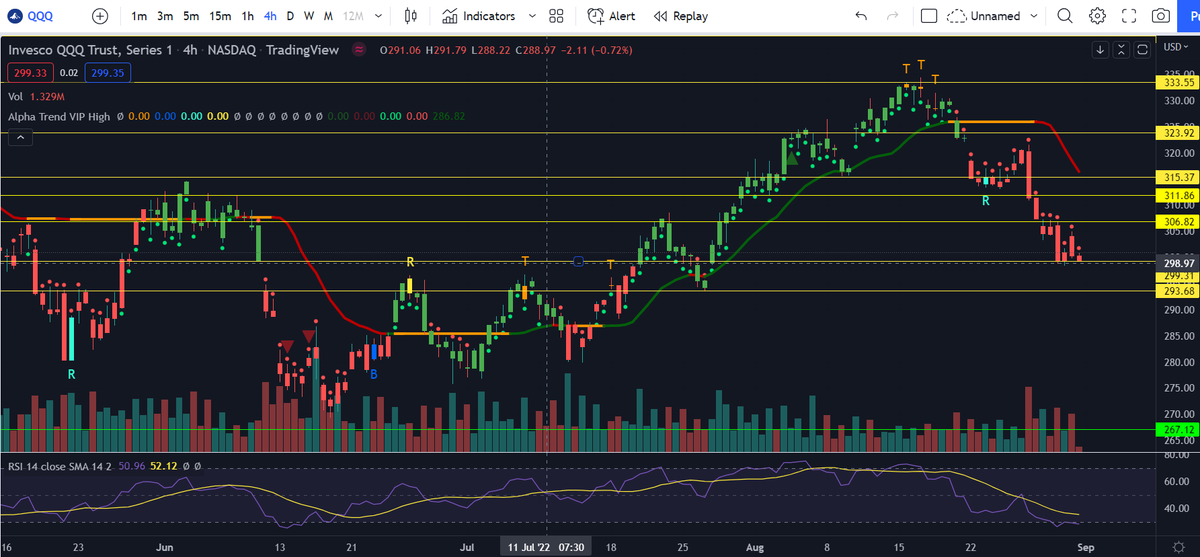
Task: Click the undo arrow
Action: pyautogui.click(x=862, y=16)
